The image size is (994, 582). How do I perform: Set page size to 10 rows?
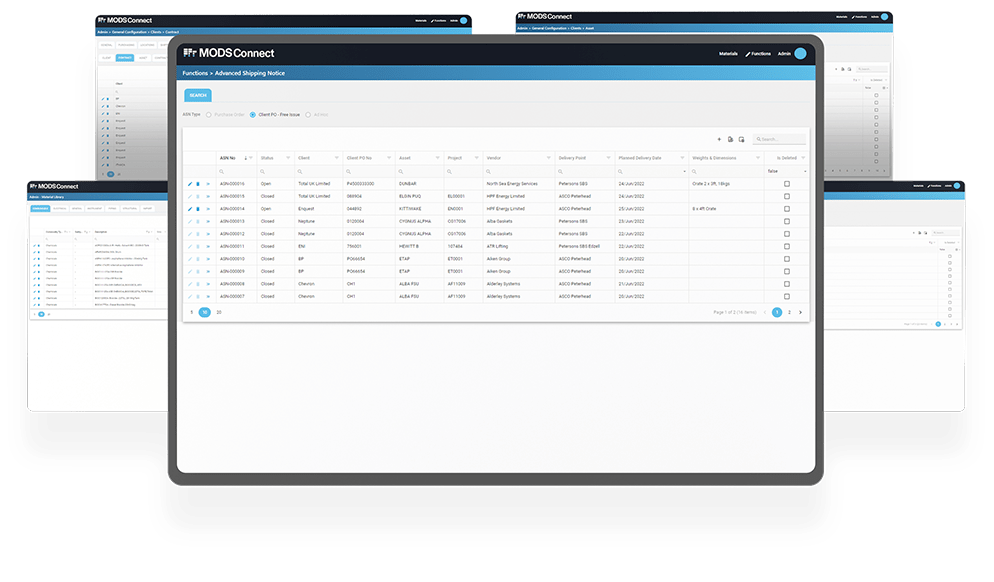coord(205,312)
